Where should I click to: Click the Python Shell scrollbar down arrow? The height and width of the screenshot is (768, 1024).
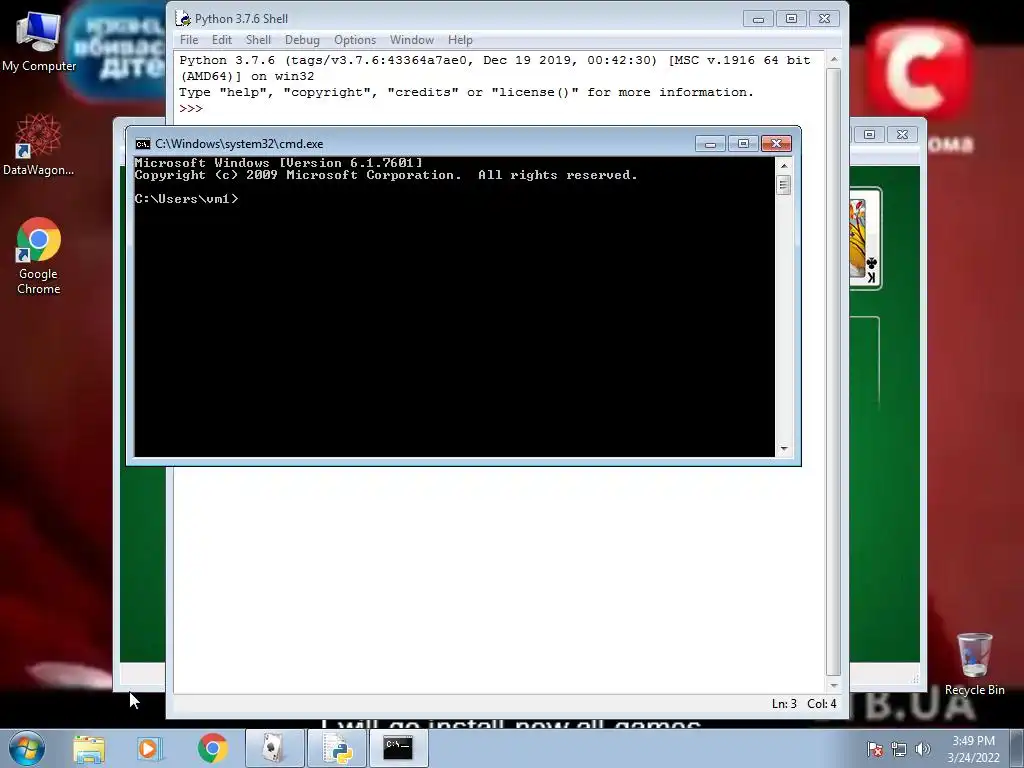point(833,685)
